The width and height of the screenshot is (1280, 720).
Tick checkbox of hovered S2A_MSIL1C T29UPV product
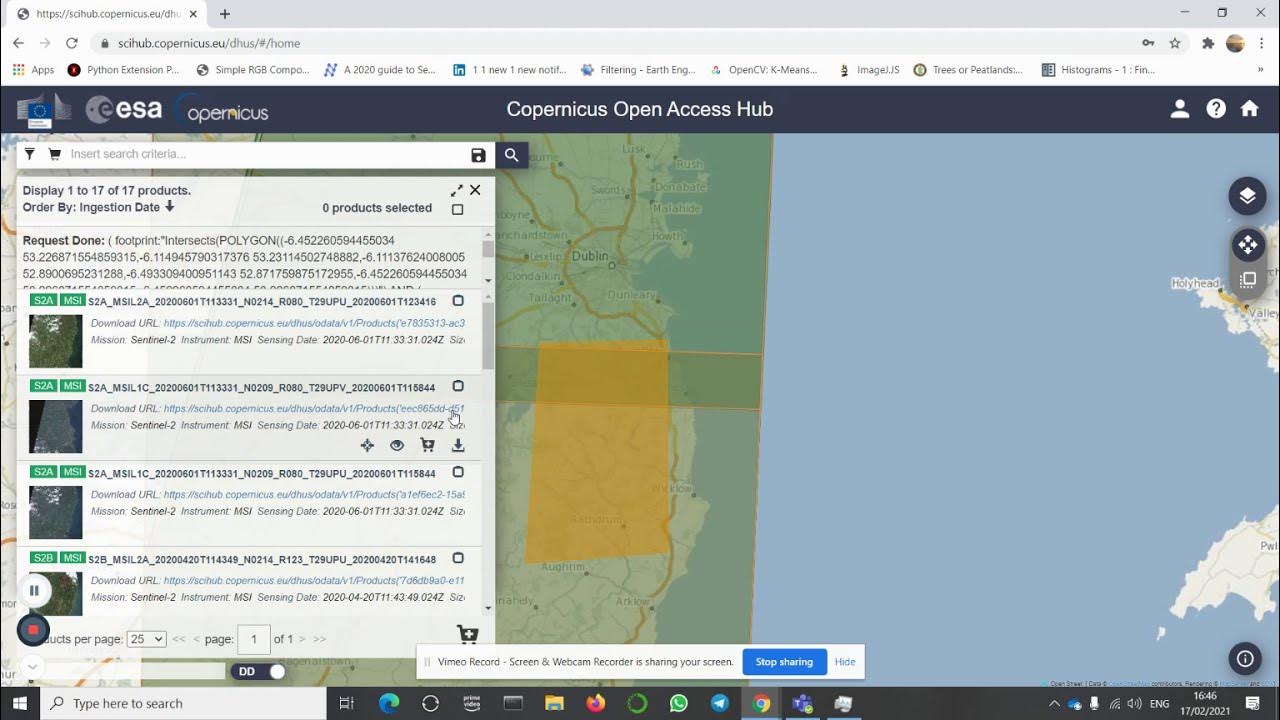coord(458,386)
